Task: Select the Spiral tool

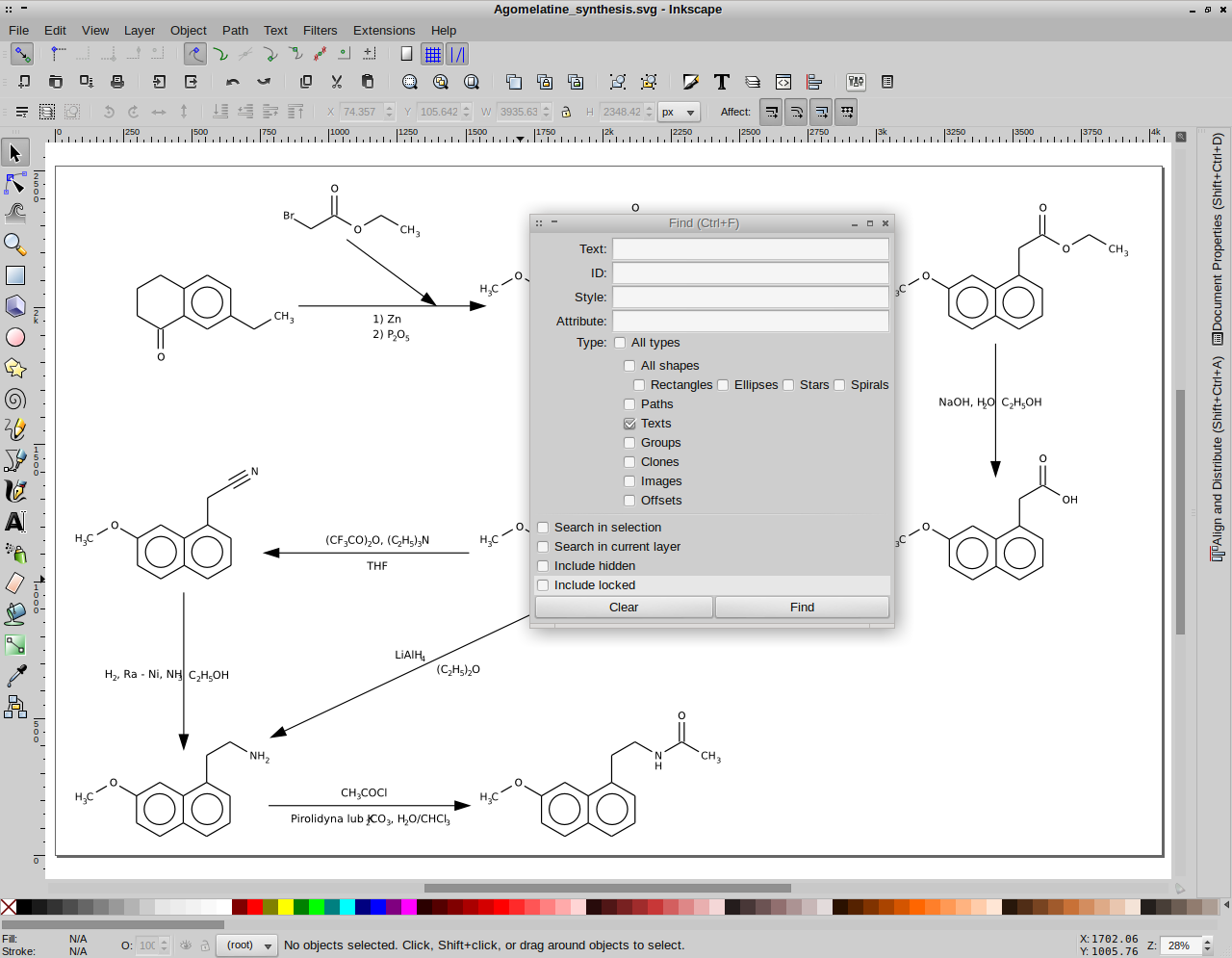Action: pyautogui.click(x=15, y=399)
